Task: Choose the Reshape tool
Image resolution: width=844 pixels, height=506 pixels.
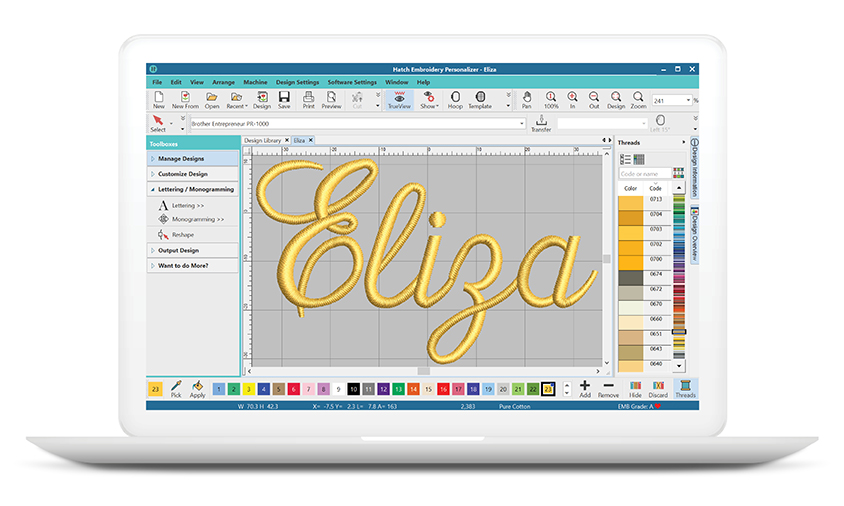Action: pos(176,235)
